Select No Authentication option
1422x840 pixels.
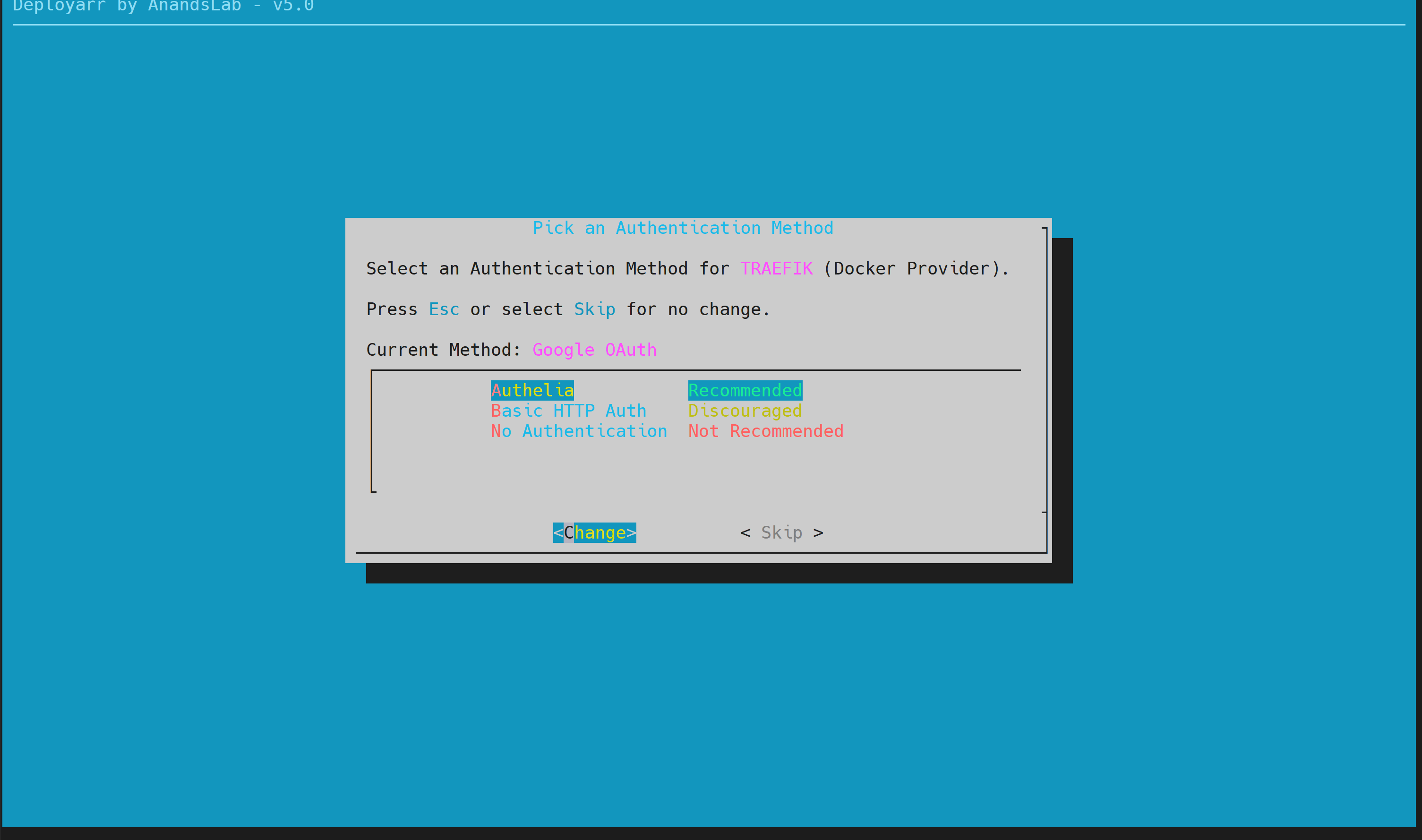[x=578, y=431]
